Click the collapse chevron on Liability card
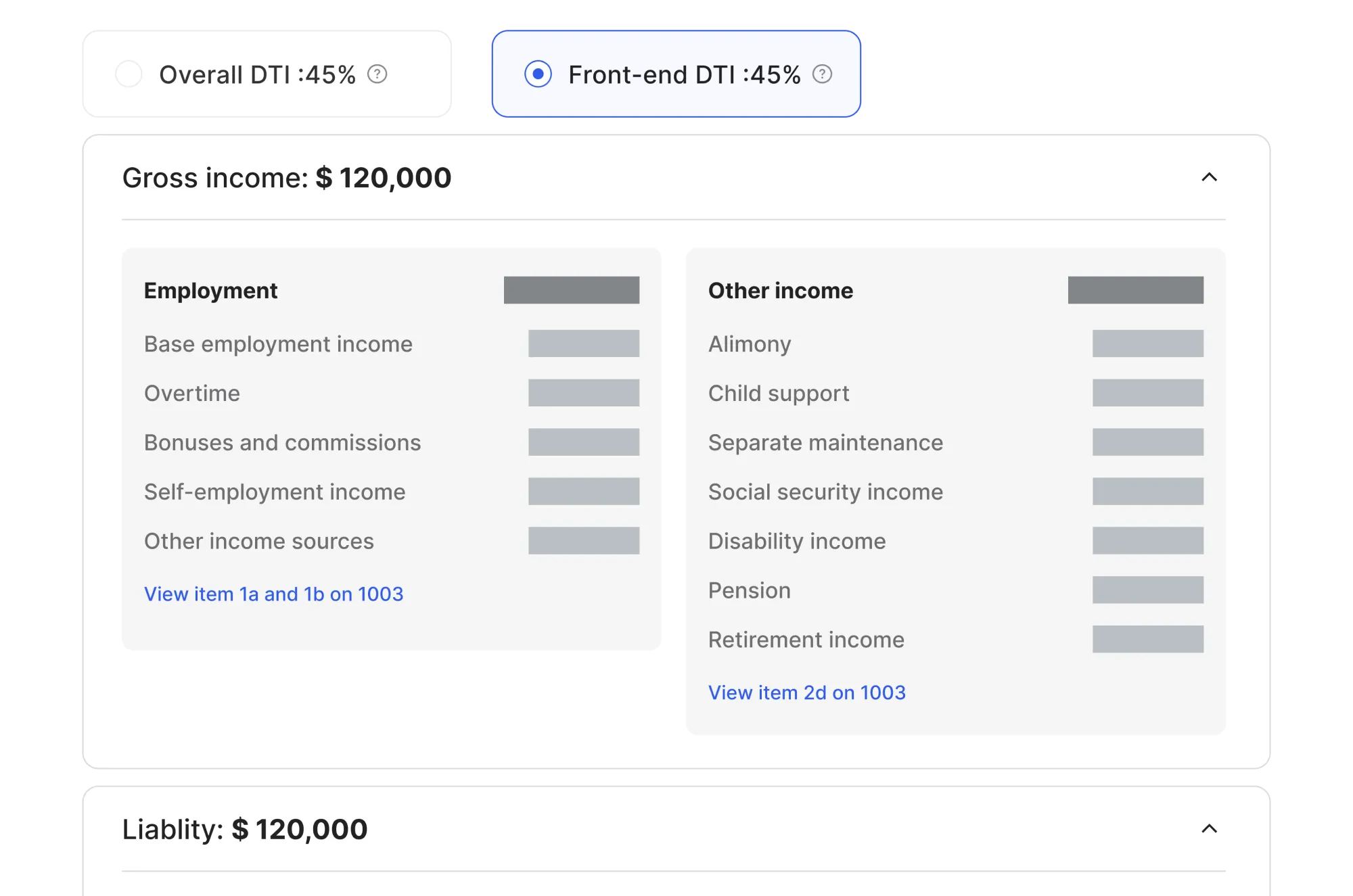The image size is (1353, 896). [x=1210, y=828]
